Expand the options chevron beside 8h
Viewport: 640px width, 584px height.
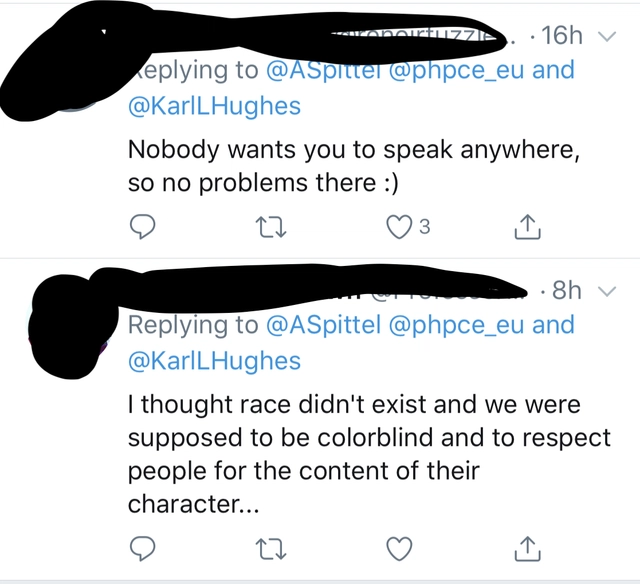pyautogui.click(x=607, y=291)
